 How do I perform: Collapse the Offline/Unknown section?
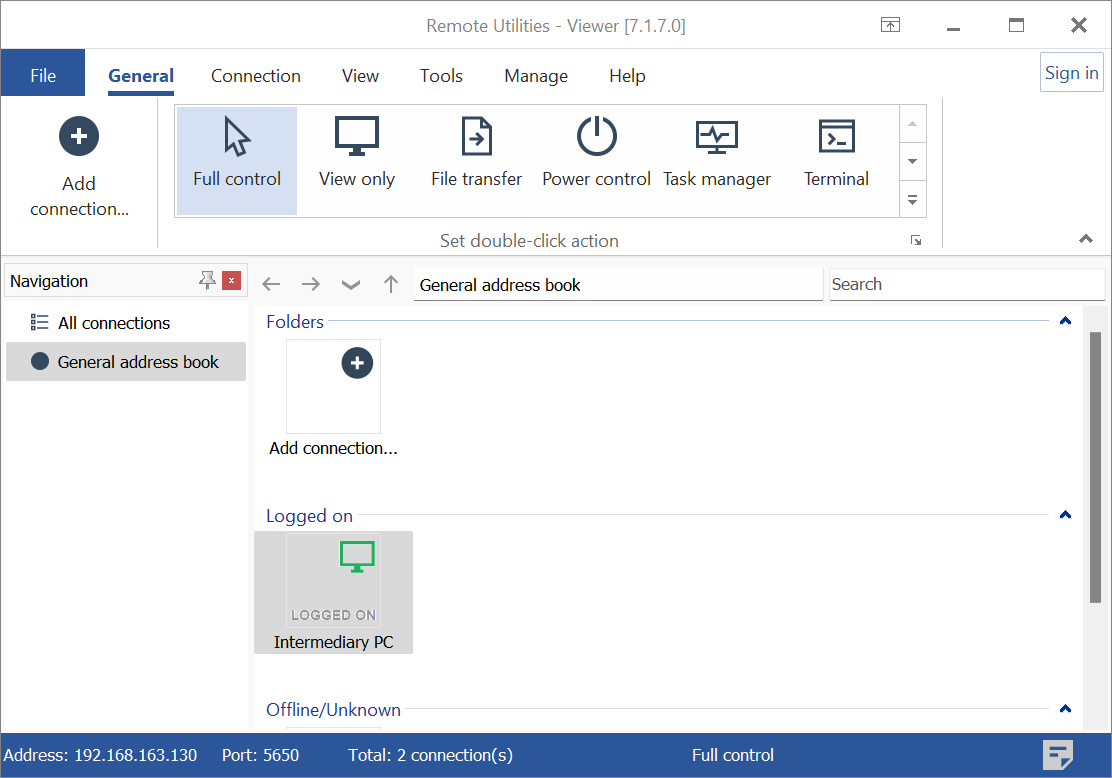click(x=1065, y=709)
